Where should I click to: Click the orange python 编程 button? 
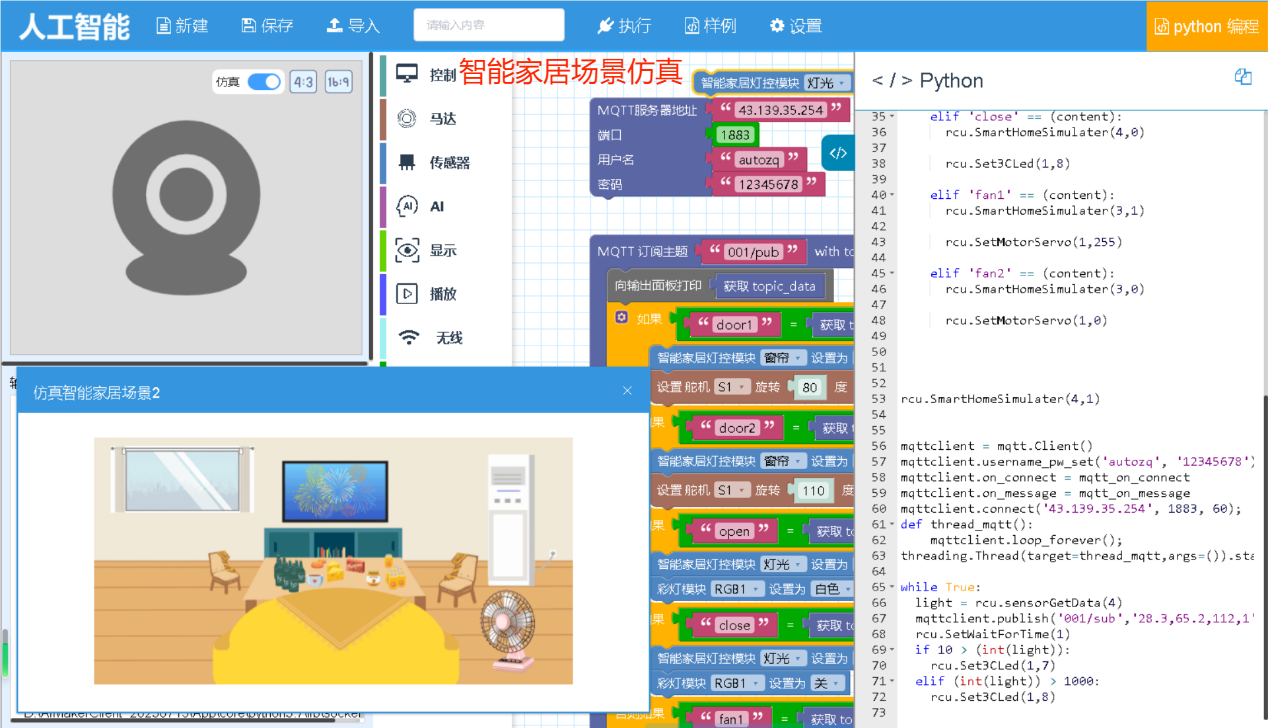point(1207,26)
